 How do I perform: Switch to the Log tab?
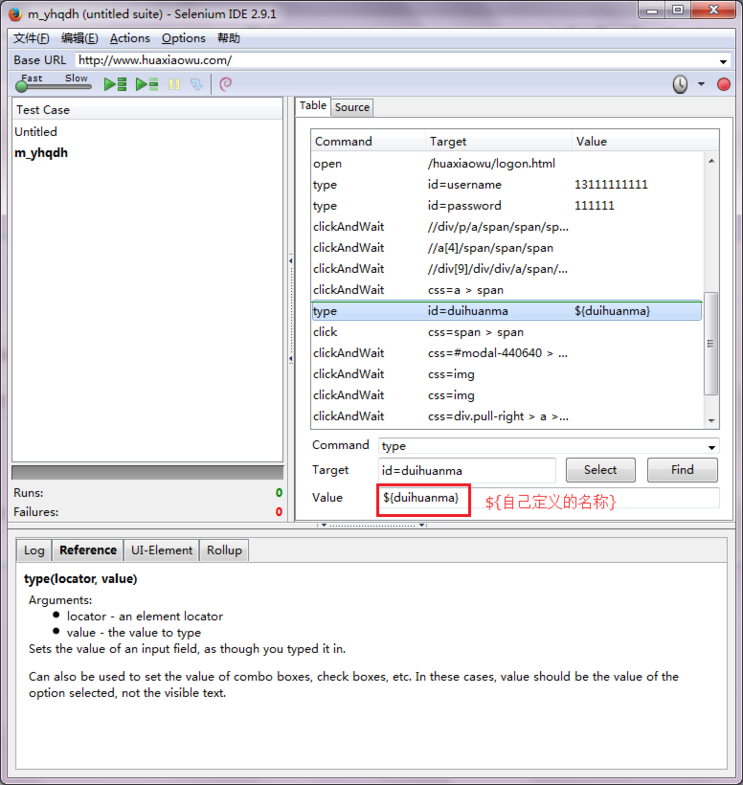[x=34, y=550]
